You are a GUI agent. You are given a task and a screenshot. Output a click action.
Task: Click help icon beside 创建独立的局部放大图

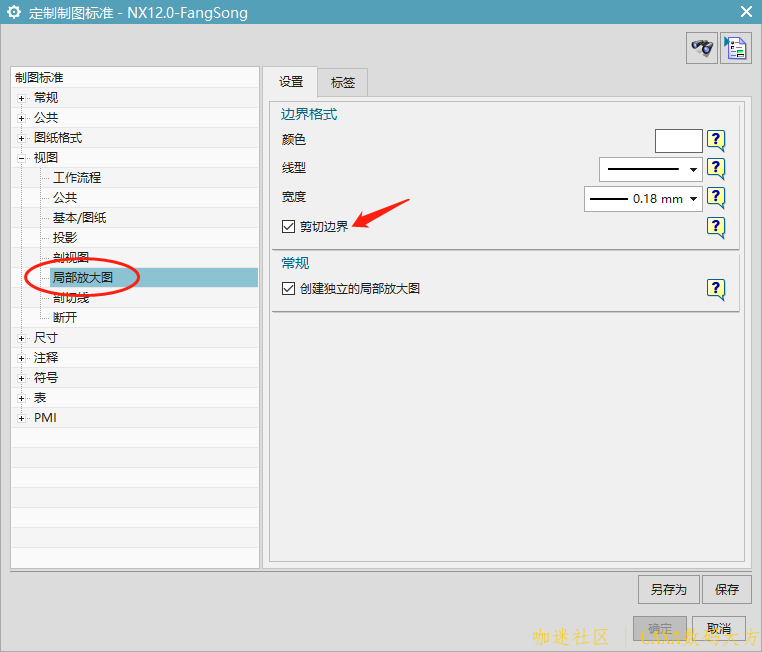716,290
